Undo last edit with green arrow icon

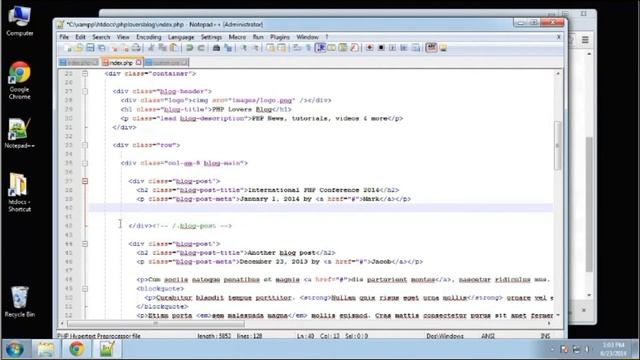(x=189, y=48)
